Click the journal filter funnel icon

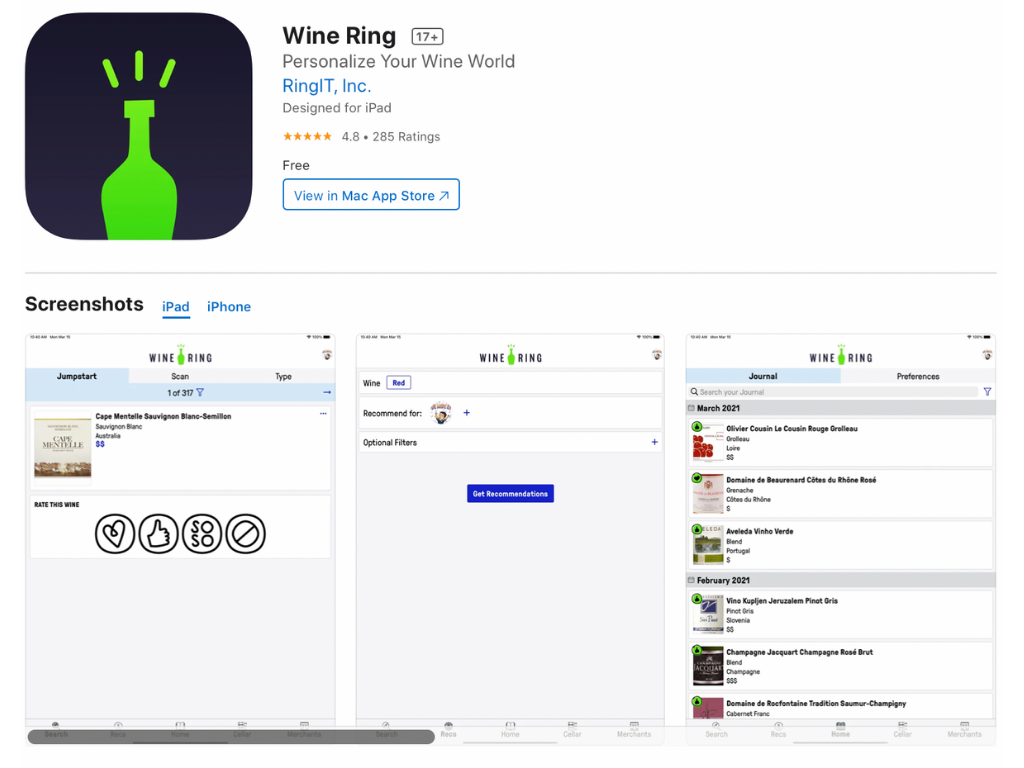(x=987, y=392)
